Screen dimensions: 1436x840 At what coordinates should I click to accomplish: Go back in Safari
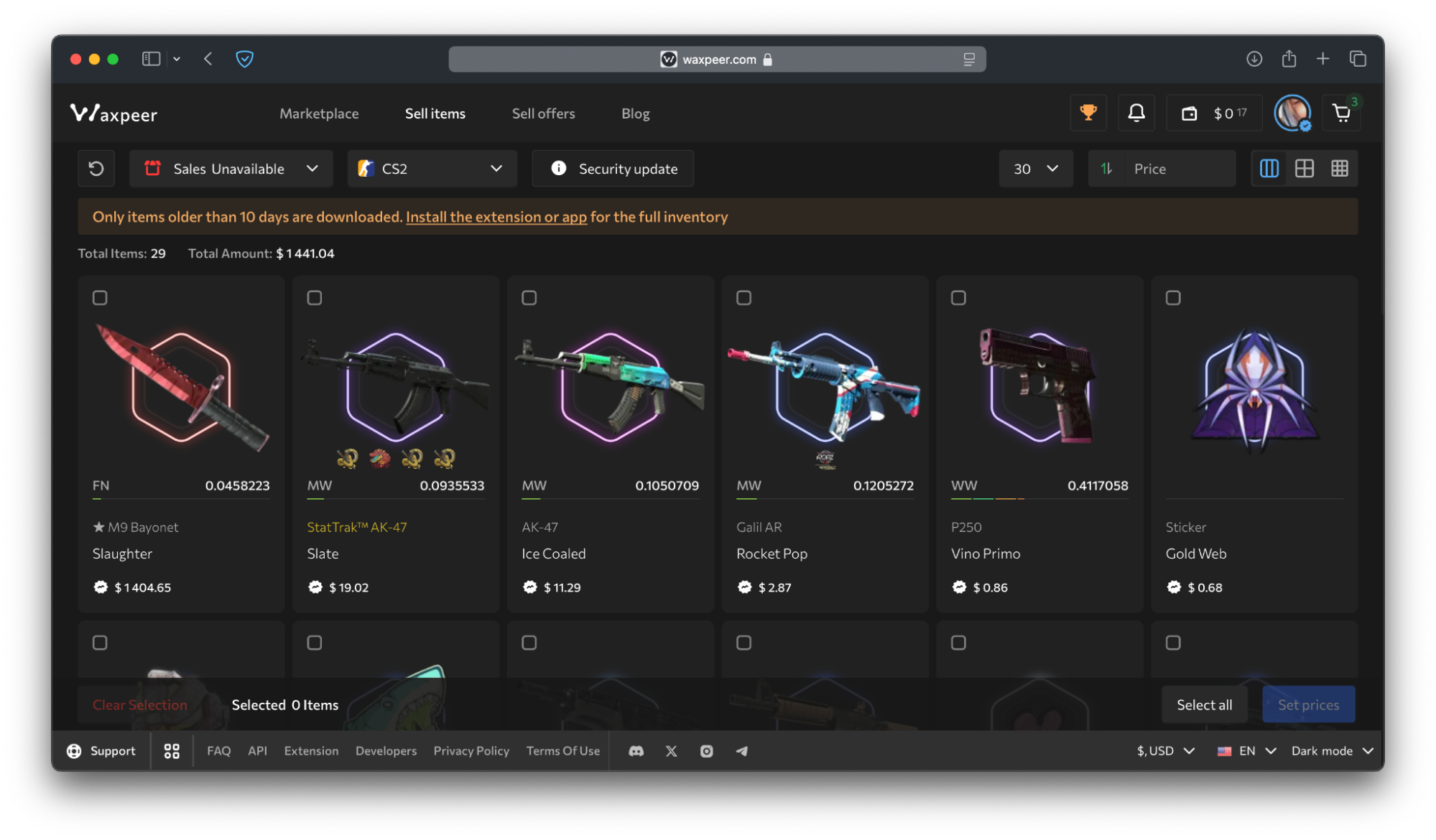click(x=208, y=59)
